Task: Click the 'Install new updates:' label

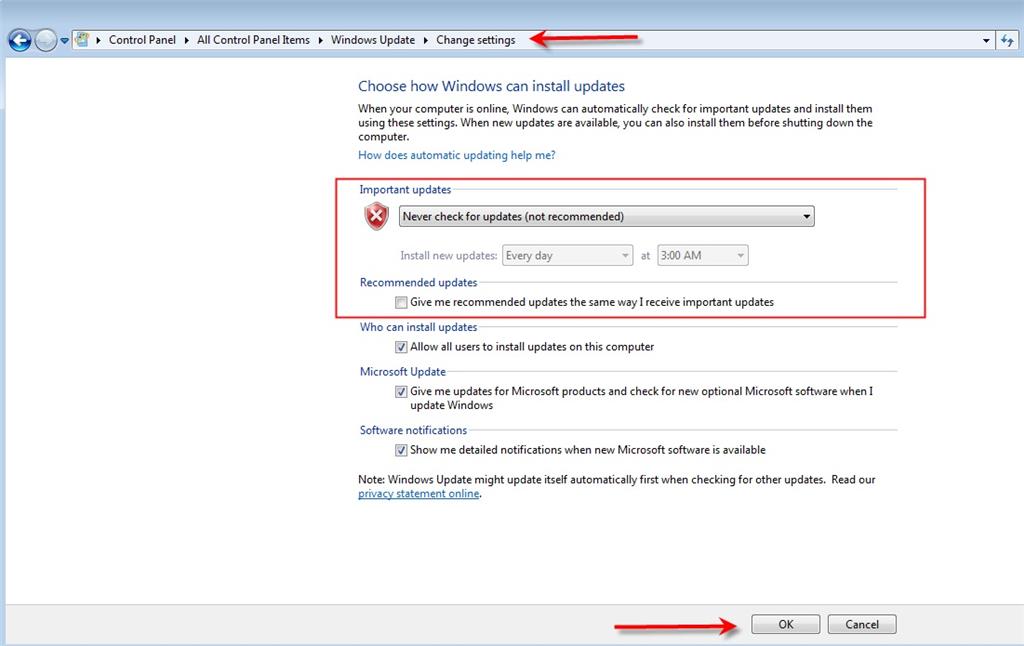Action: 449,255
